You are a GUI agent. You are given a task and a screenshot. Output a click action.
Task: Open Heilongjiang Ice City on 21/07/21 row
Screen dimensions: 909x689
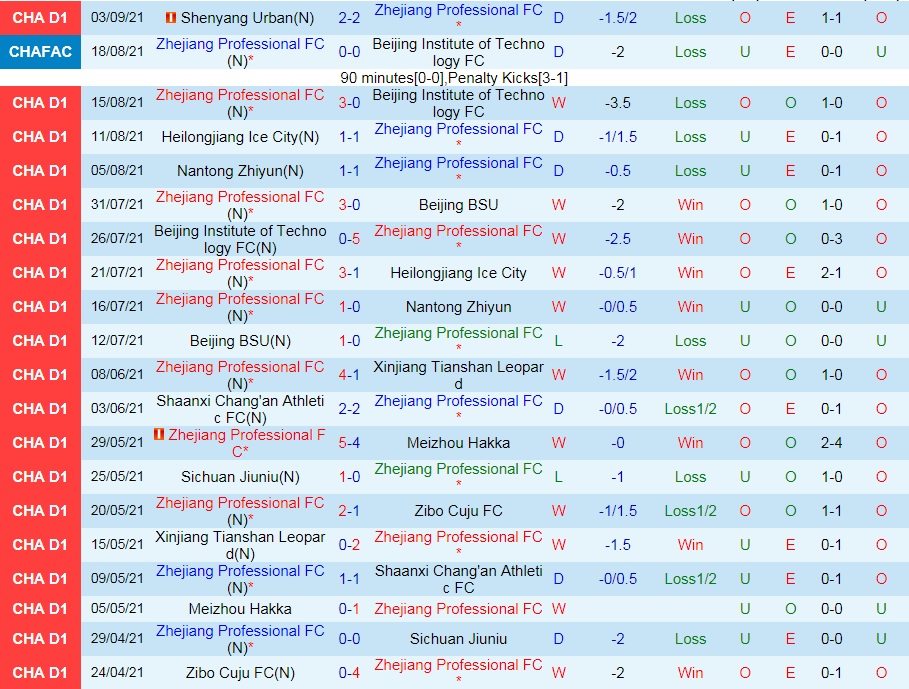tap(458, 273)
